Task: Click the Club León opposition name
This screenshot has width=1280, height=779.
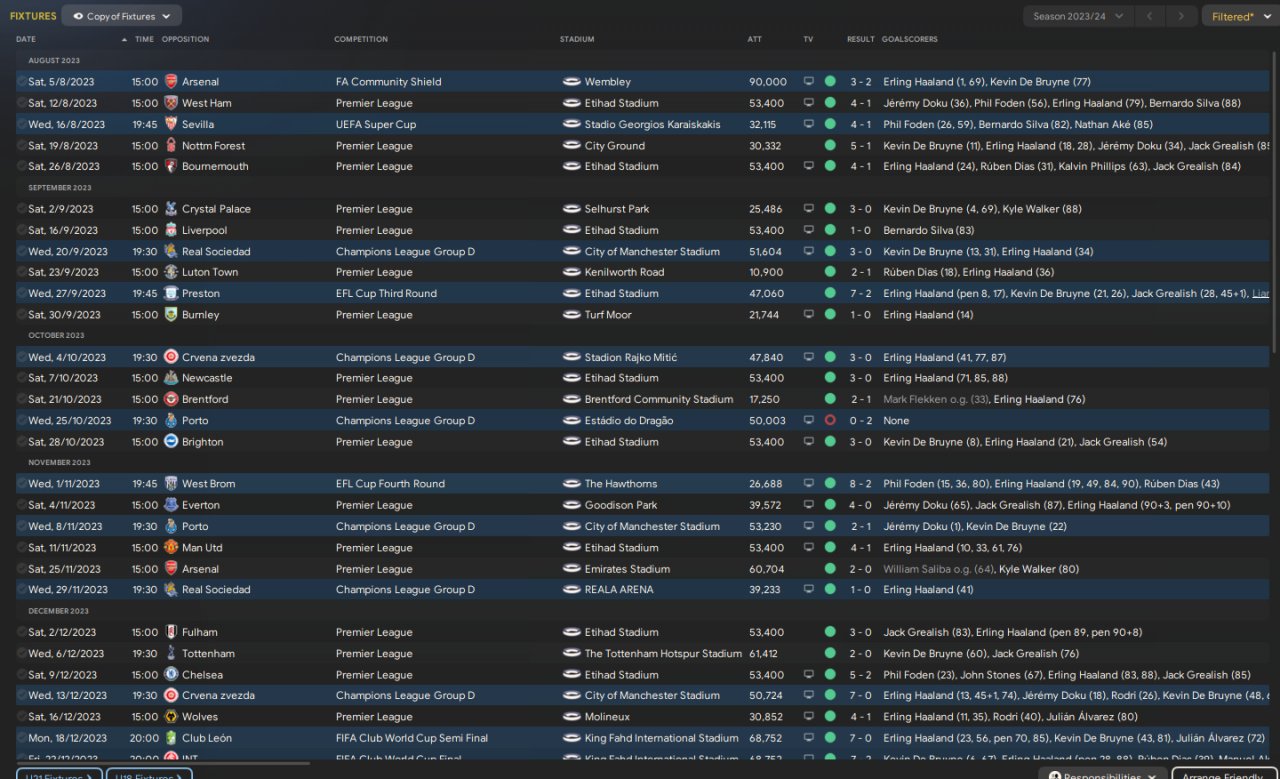Action: (x=207, y=738)
